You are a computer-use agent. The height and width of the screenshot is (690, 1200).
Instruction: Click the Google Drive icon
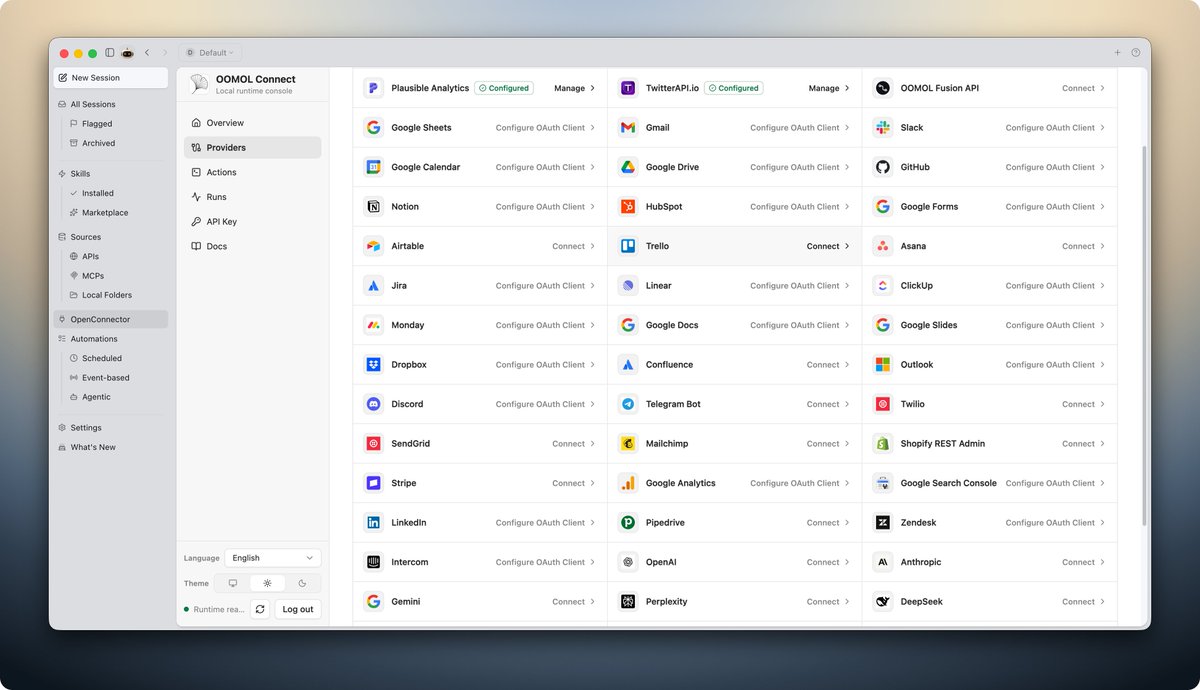tap(627, 167)
